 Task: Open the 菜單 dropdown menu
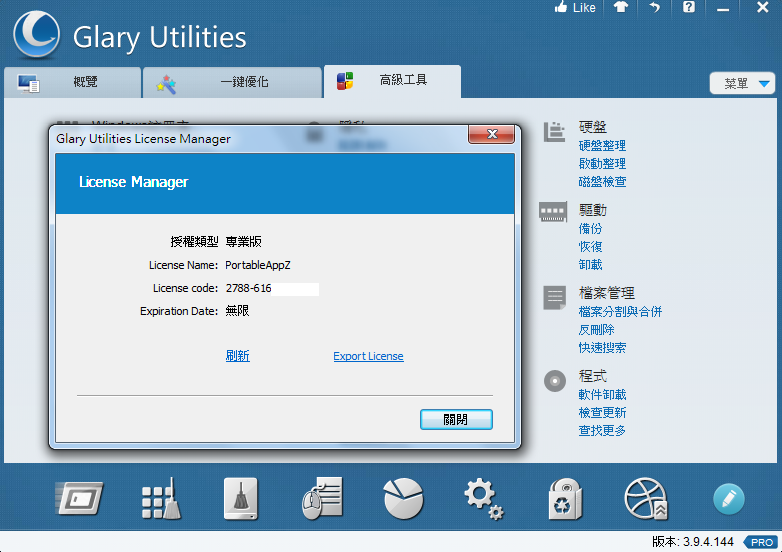[742, 83]
